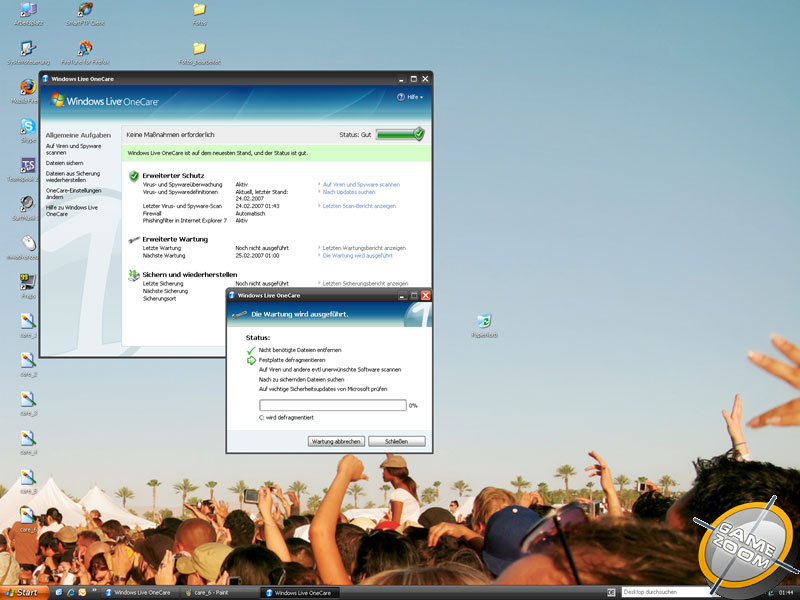800x600 pixels.
Task: Open the Hilfe dropdown menu
Action: (x=410, y=97)
